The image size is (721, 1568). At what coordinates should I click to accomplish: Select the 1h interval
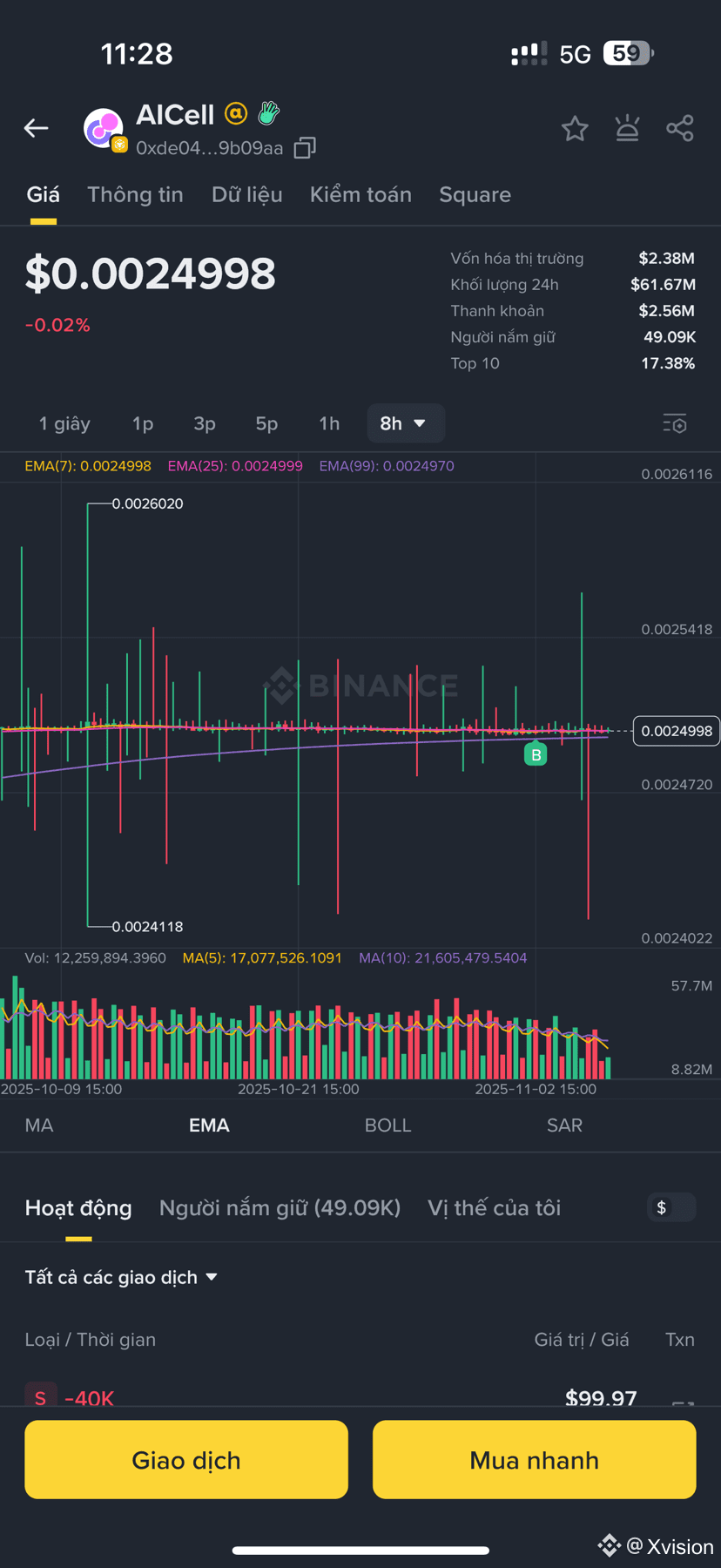329,423
